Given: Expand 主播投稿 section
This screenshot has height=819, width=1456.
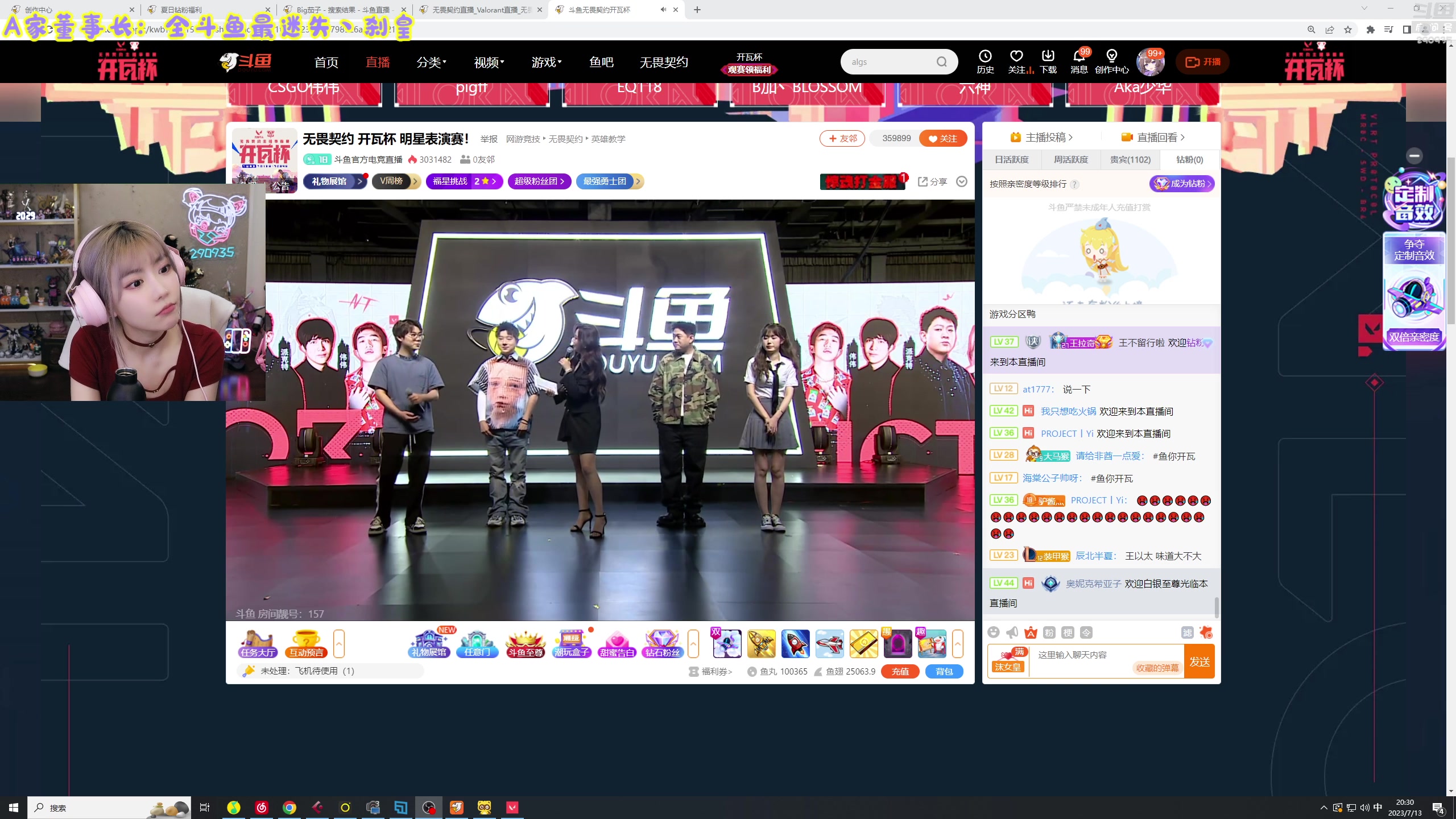Looking at the screenshot, I should [1041, 138].
